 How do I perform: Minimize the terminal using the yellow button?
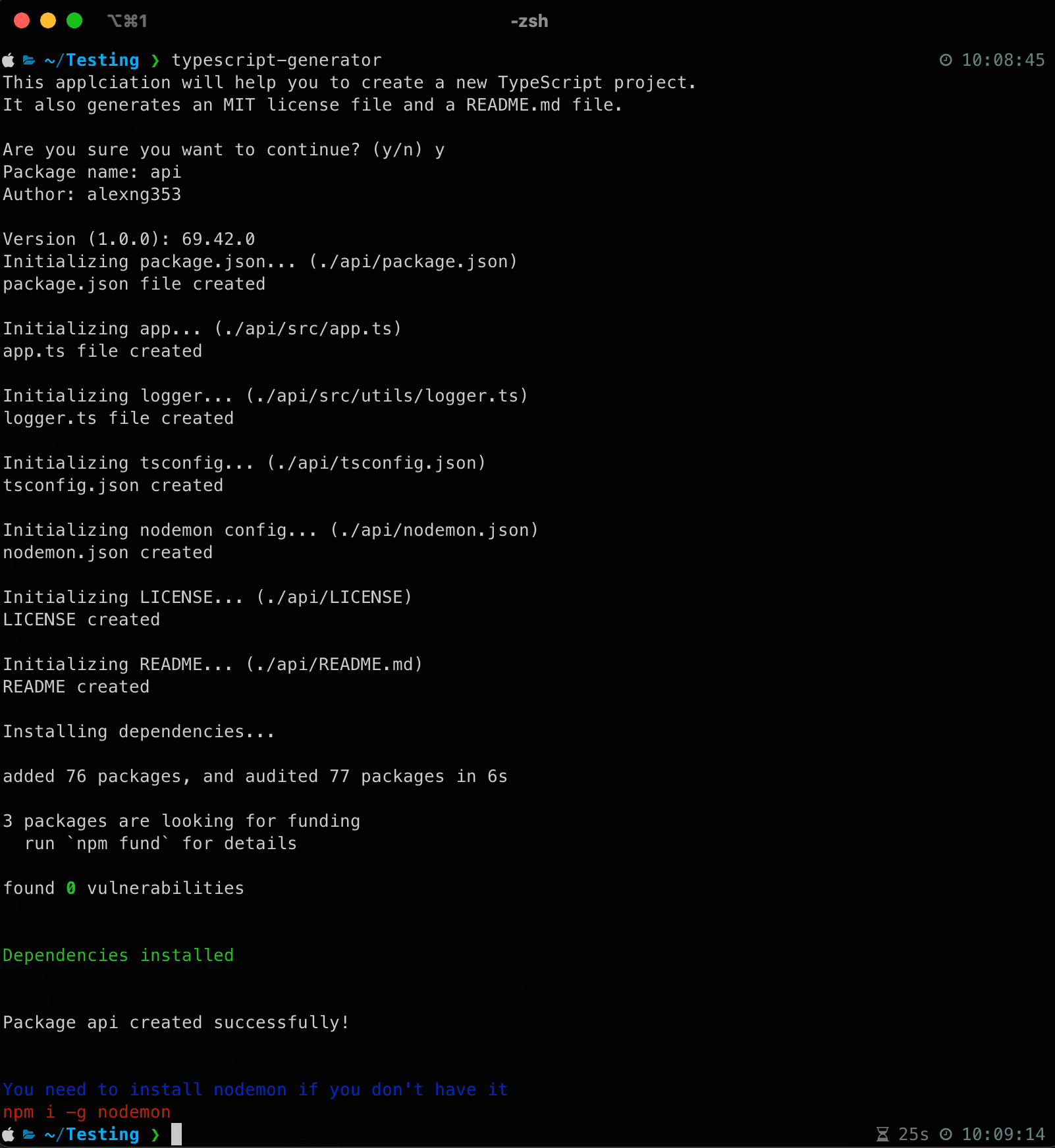pyautogui.click(x=48, y=21)
